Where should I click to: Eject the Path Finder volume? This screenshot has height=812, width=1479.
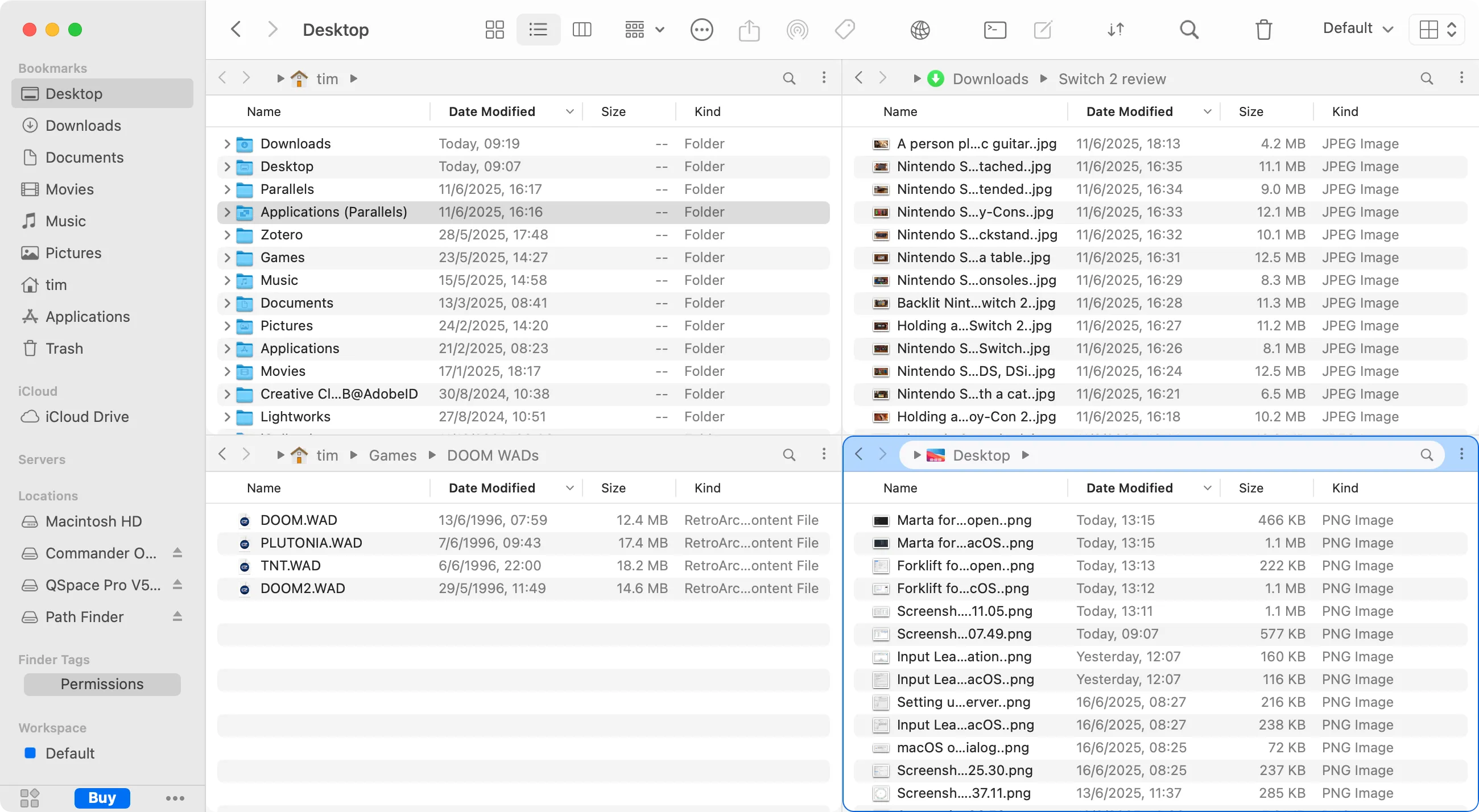click(x=177, y=617)
